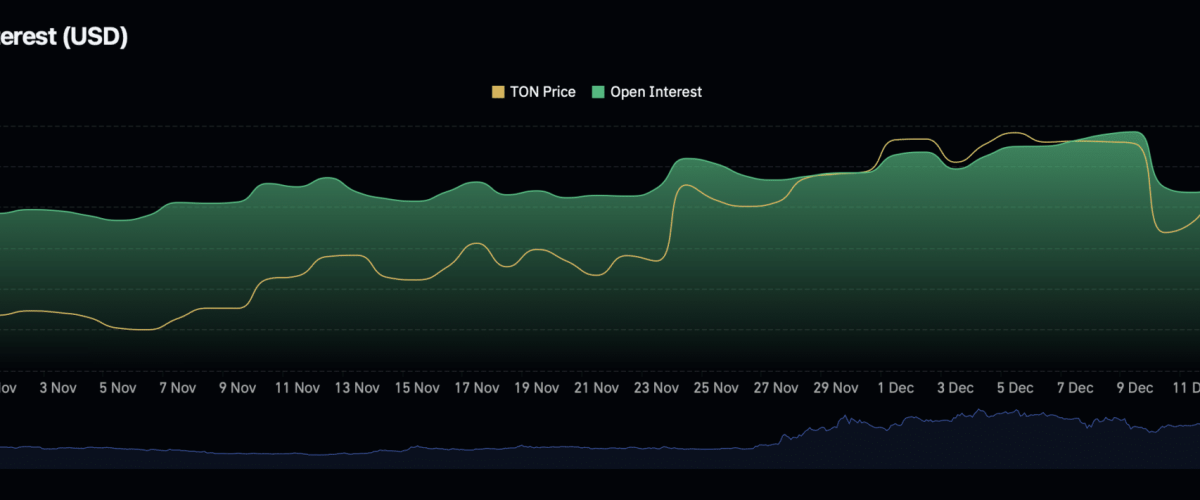Click the 7 Nov axis label
This screenshot has width=1200, height=500.
[177, 388]
